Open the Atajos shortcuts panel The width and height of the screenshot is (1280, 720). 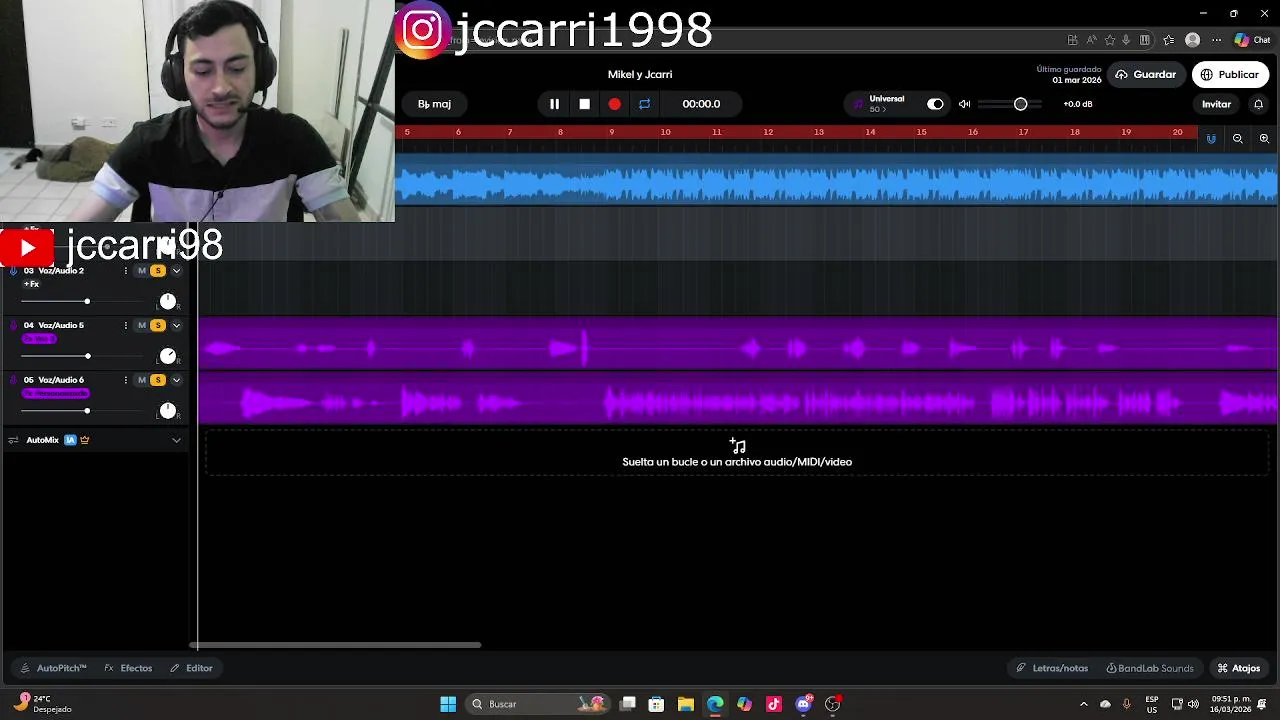point(1239,668)
